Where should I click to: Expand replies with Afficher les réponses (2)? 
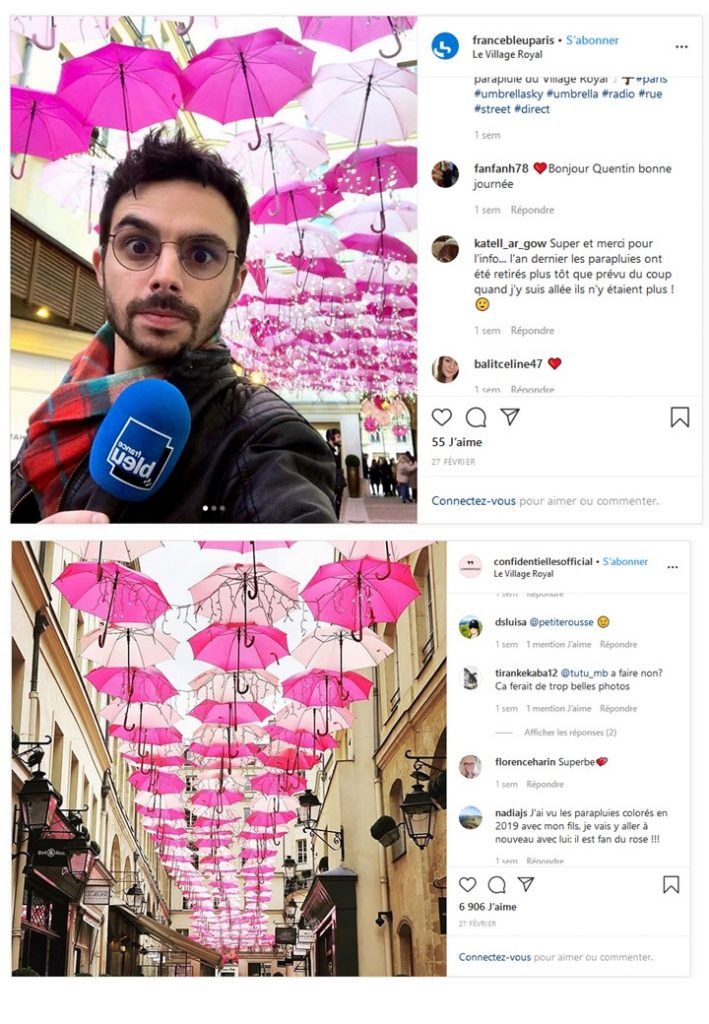click(x=570, y=733)
